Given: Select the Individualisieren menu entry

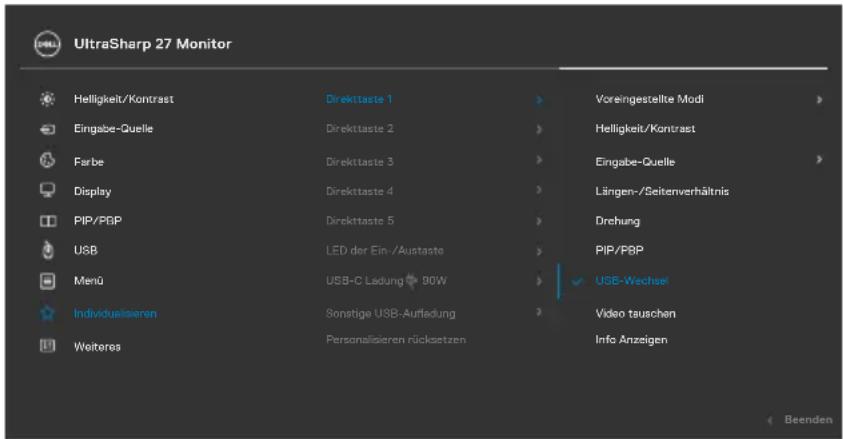Looking at the screenshot, I should point(115,313).
